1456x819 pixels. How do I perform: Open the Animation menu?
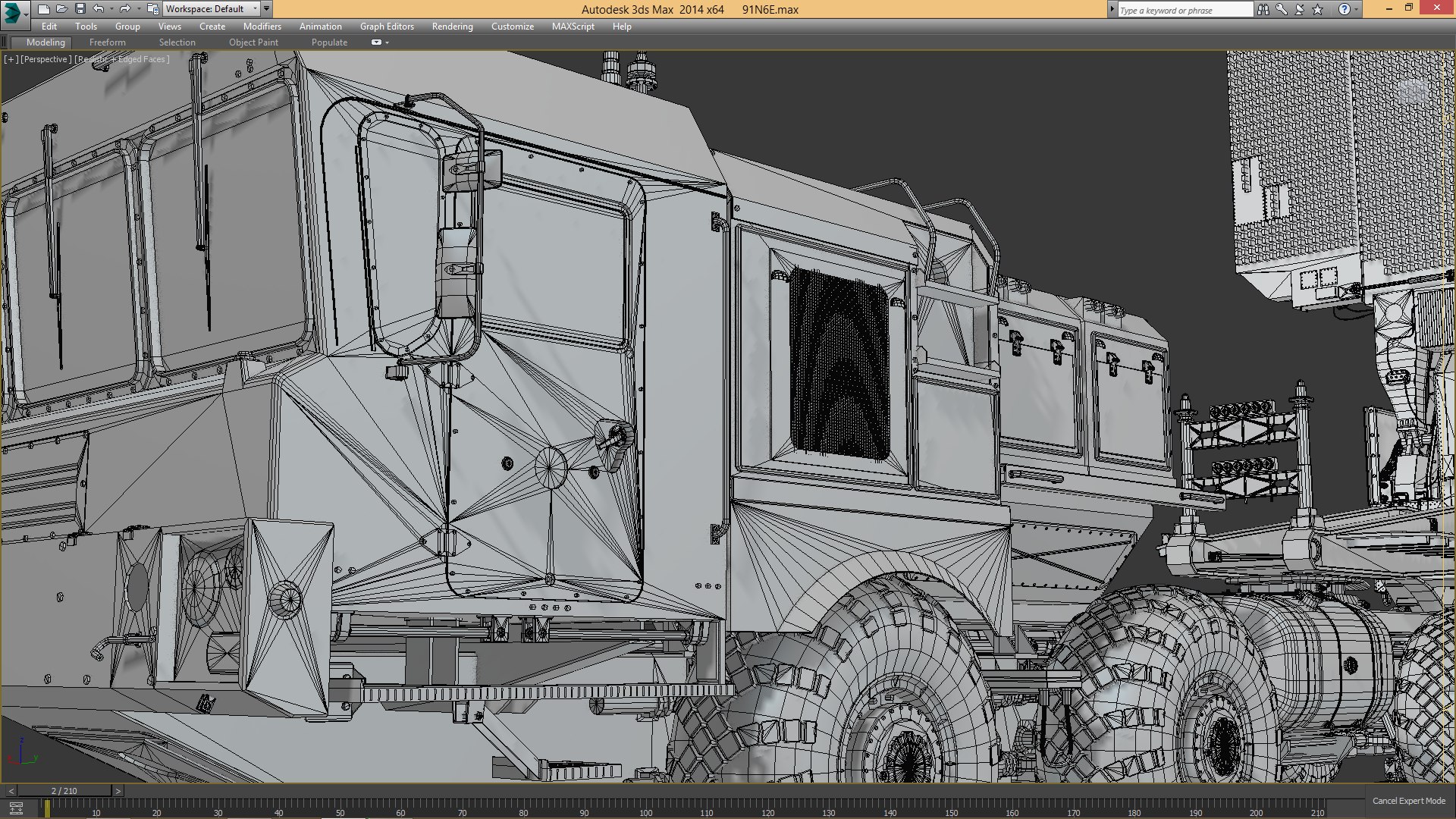[321, 27]
